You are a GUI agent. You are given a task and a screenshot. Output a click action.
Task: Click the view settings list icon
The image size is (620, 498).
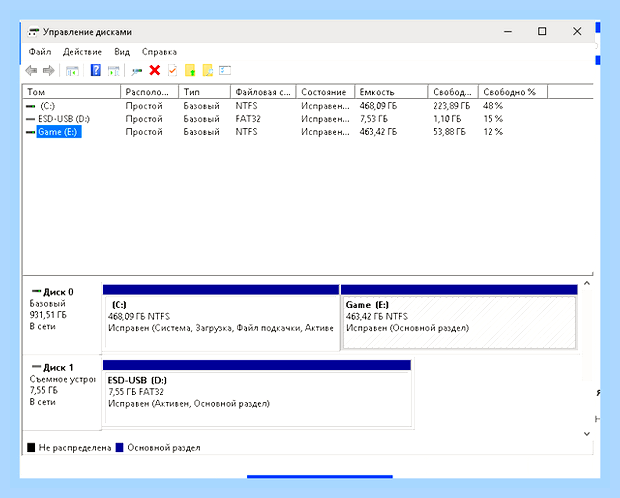(225, 70)
